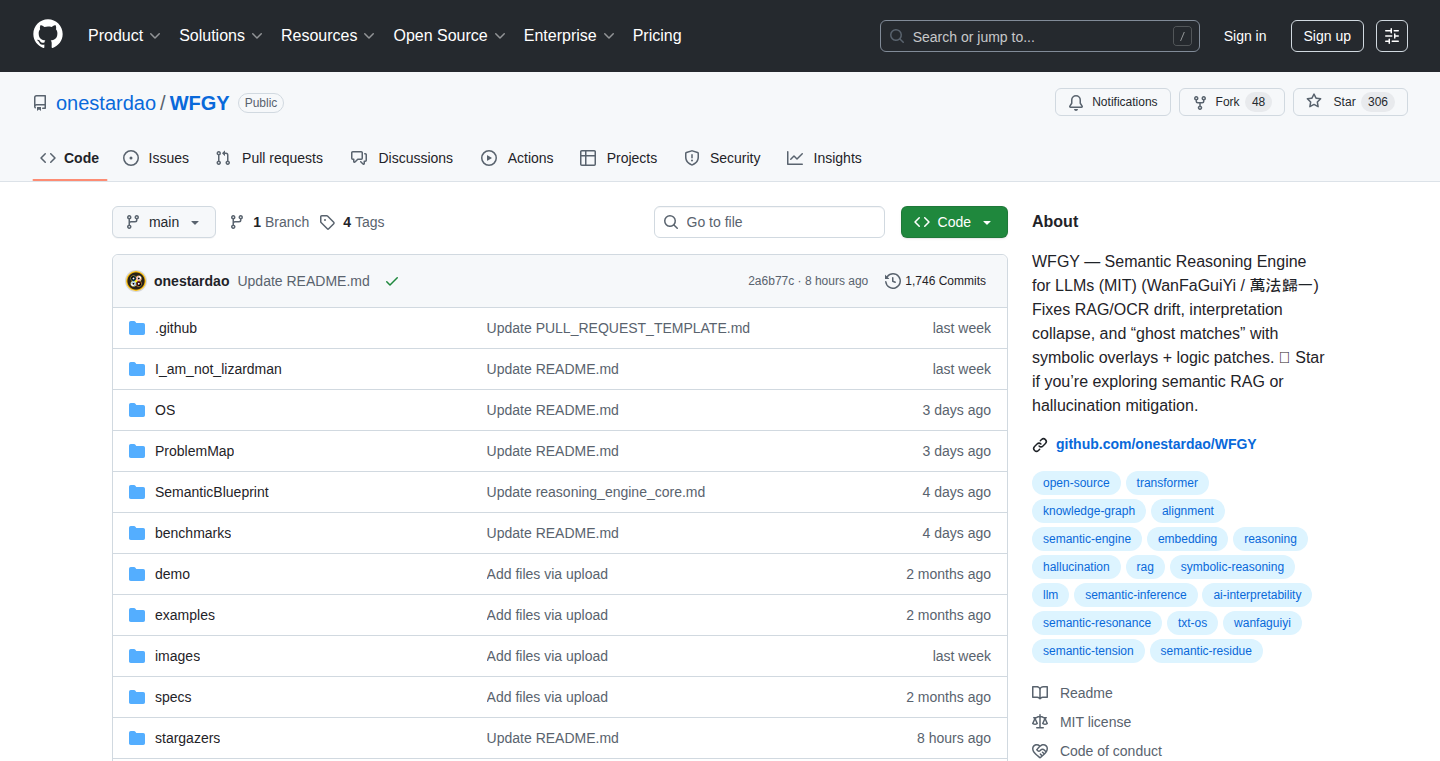Viewport: 1440px width, 761px height.
Task: Select the transformer topic tag
Action: [x=1167, y=483]
